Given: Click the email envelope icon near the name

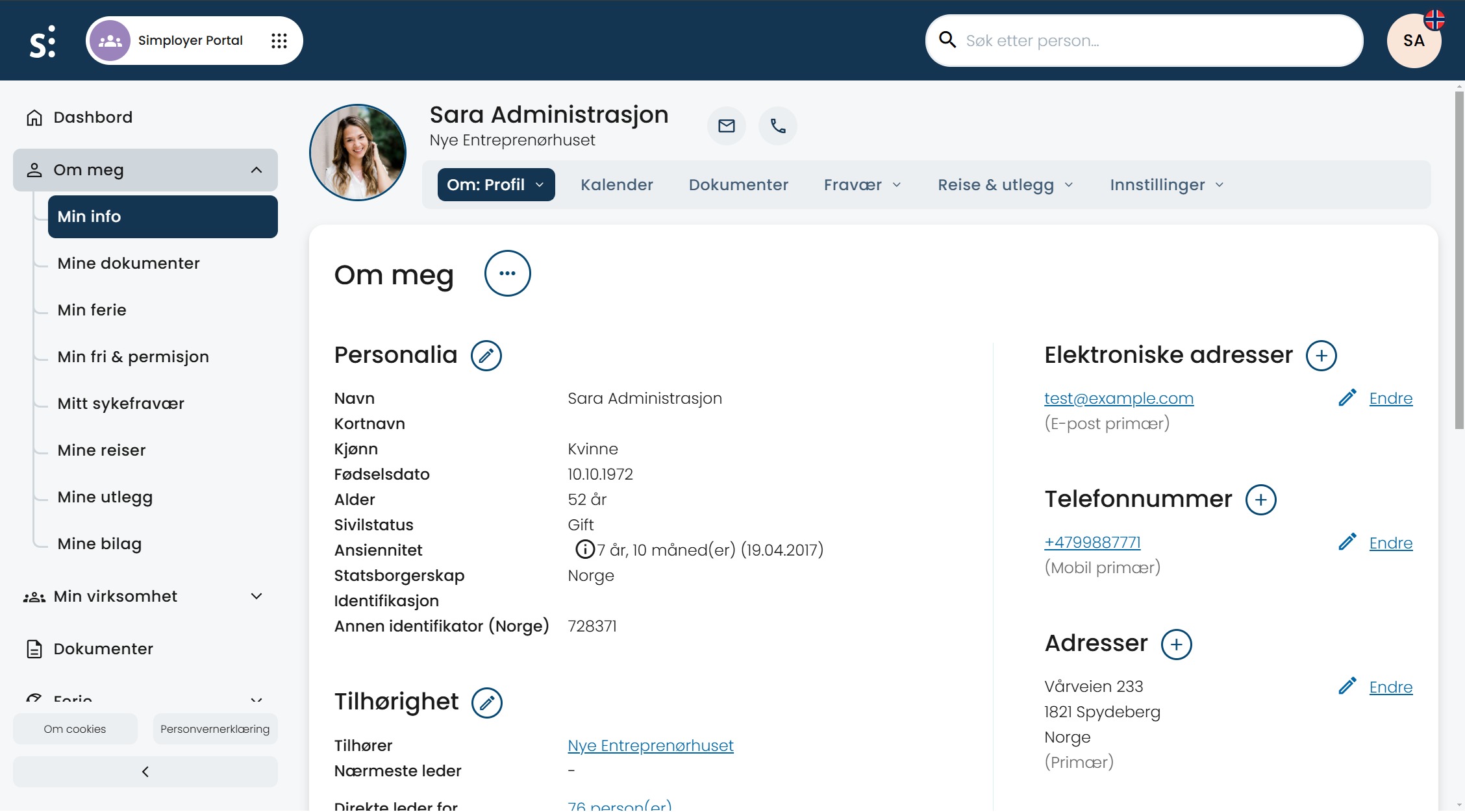Looking at the screenshot, I should (x=726, y=126).
